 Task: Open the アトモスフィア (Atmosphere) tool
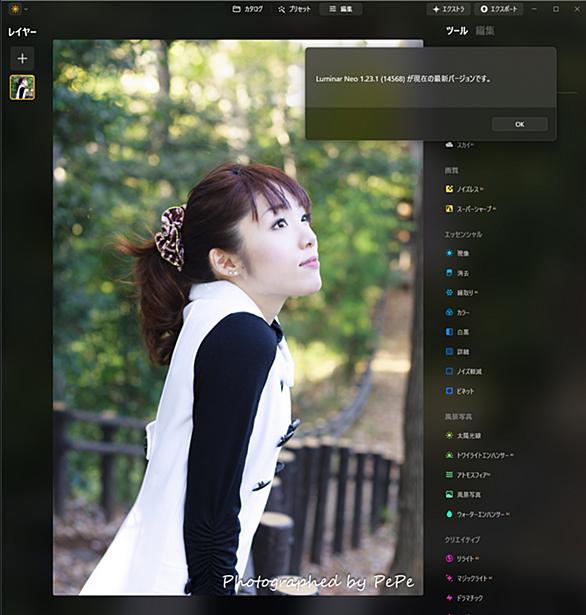point(468,475)
